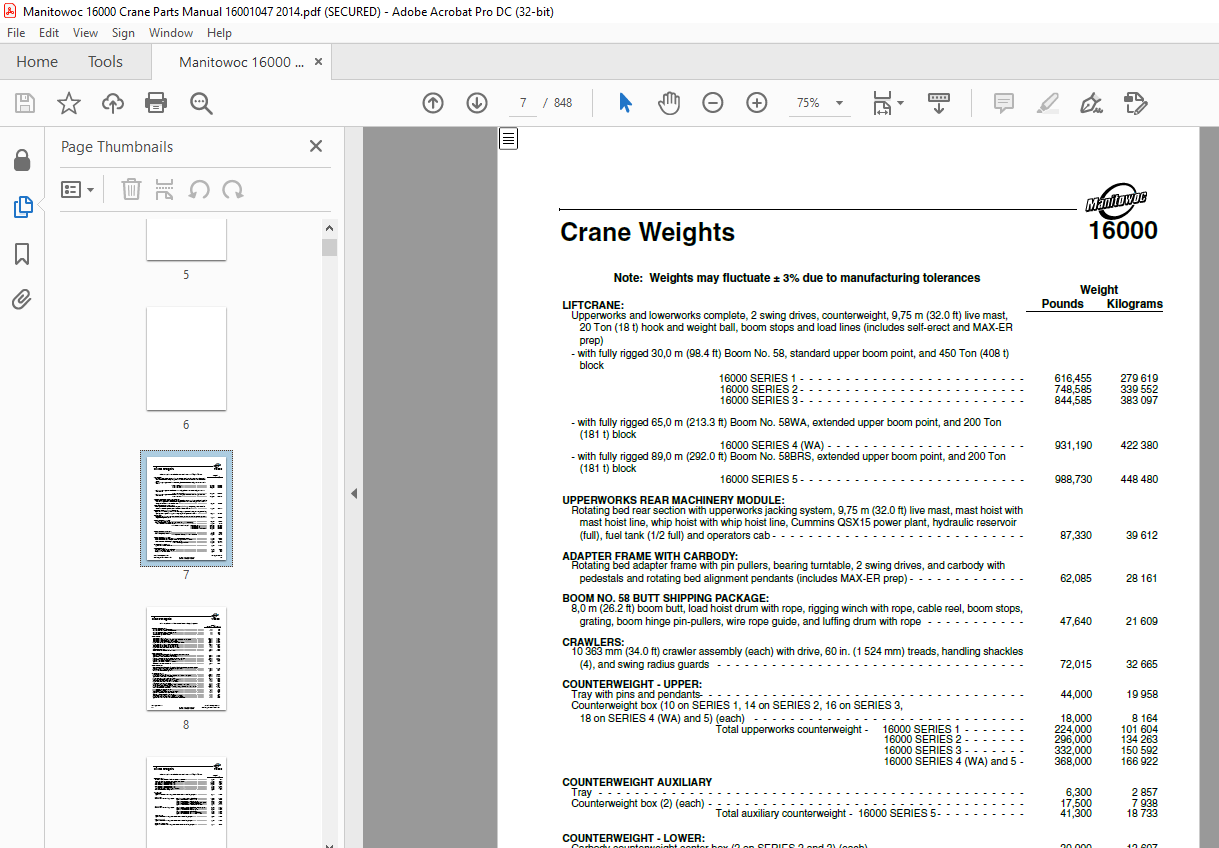Click the 616,455 pounds value
Viewport: 1219px width, 848px height.
pos(1073,378)
